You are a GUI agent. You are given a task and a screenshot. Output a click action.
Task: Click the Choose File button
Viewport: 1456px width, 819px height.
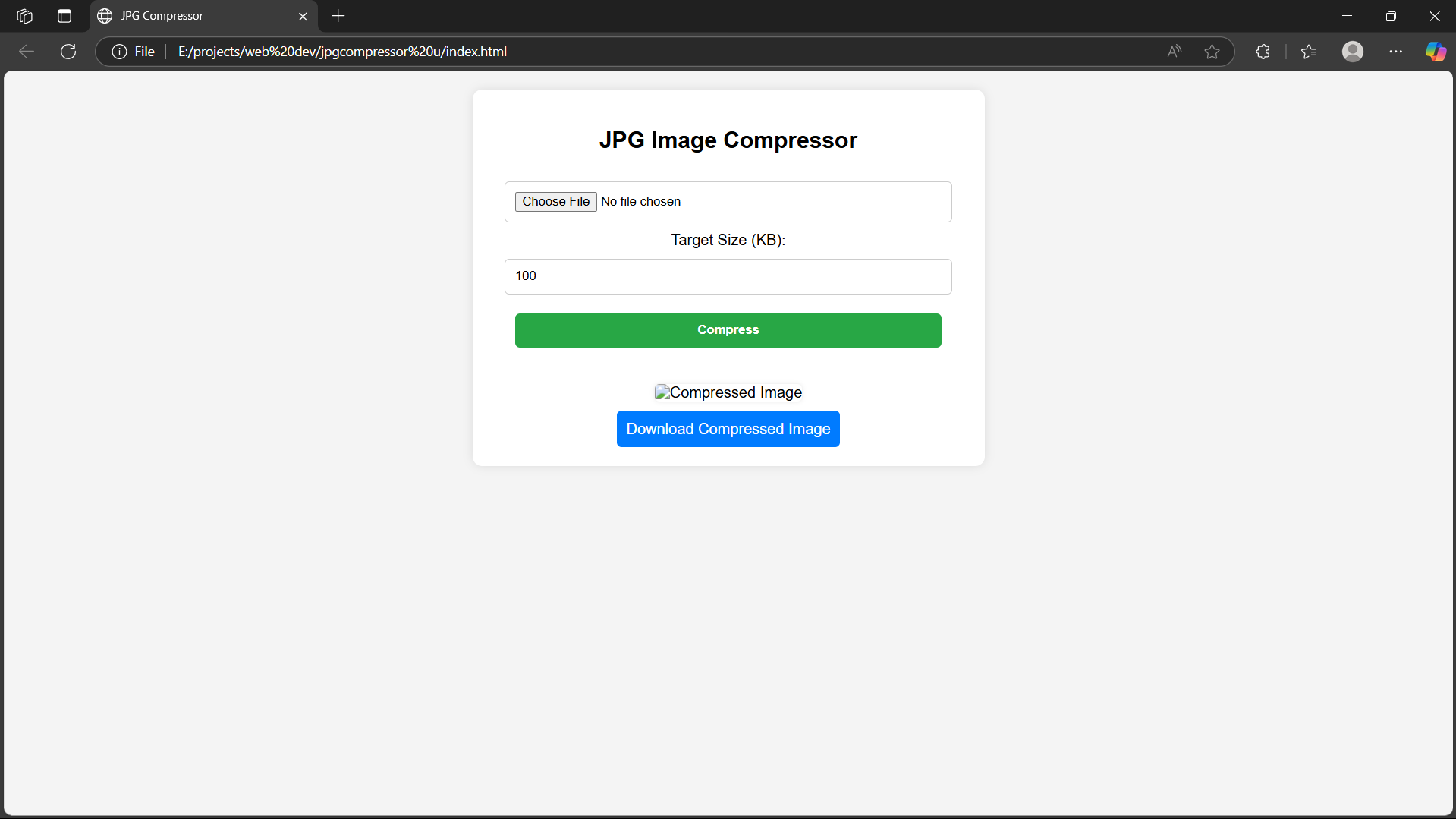[x=555, y=202]
